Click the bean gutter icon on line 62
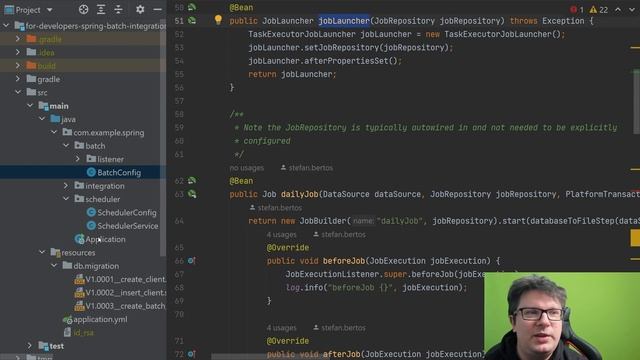The height and width of the screenshot is (360, 640). coord(191,180)
